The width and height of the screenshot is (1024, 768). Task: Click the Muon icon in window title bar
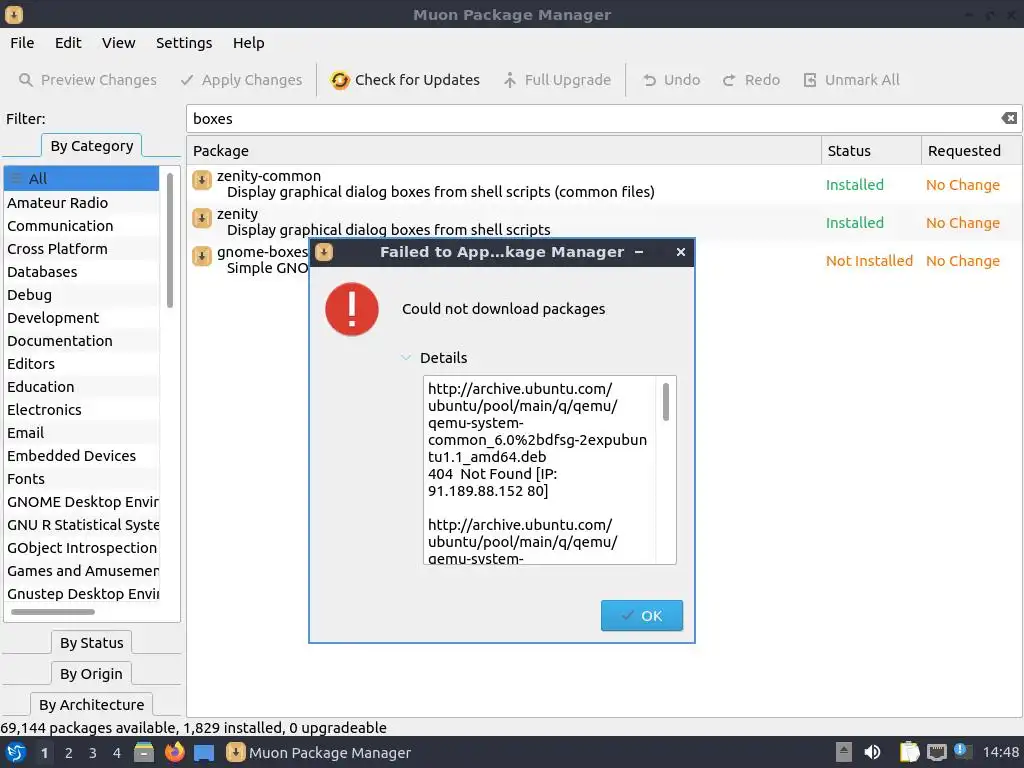click(x=14, y=14)
